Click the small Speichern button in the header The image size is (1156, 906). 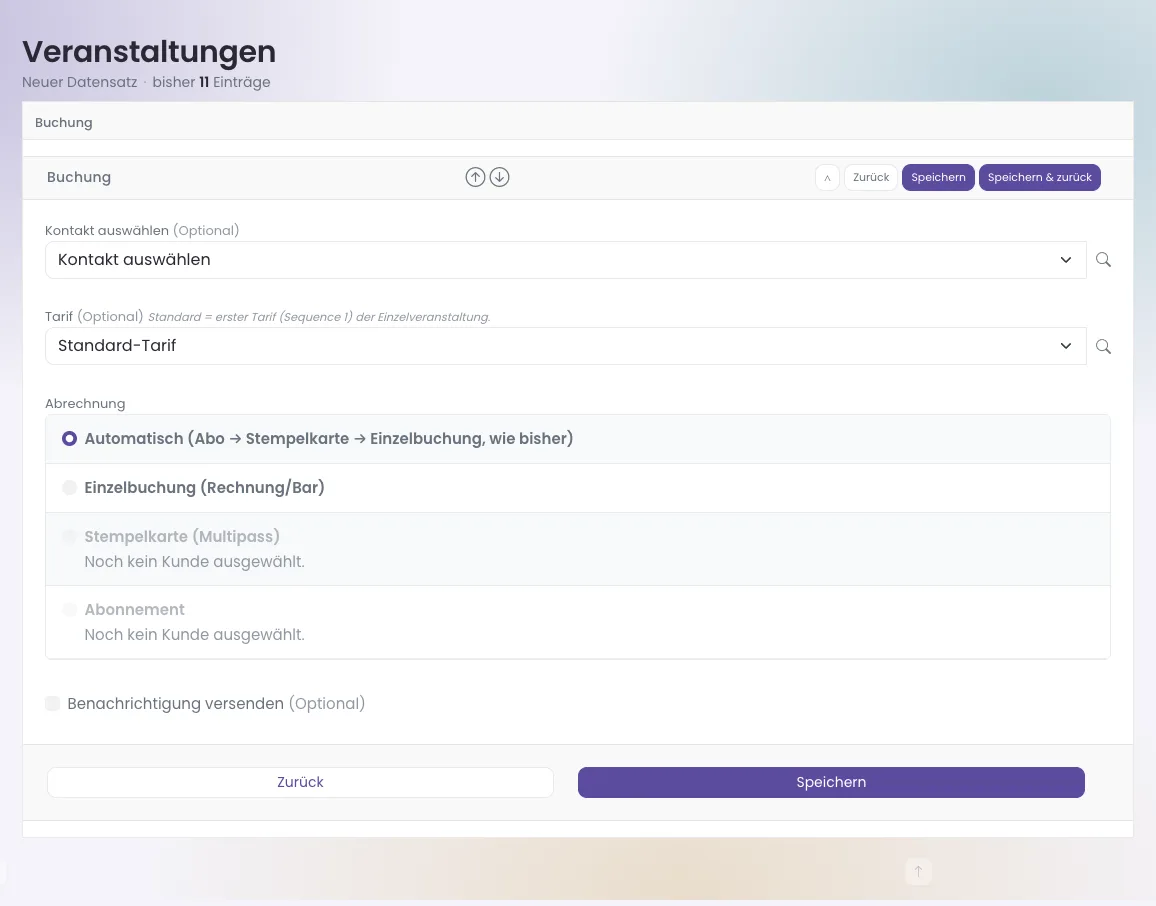pyautogui.click(x=938, y=178)
